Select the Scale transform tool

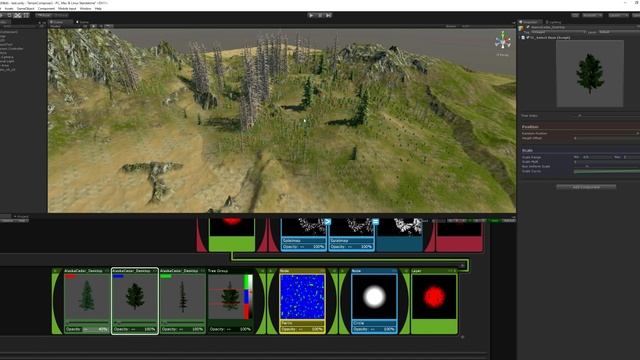pos(18,15)
